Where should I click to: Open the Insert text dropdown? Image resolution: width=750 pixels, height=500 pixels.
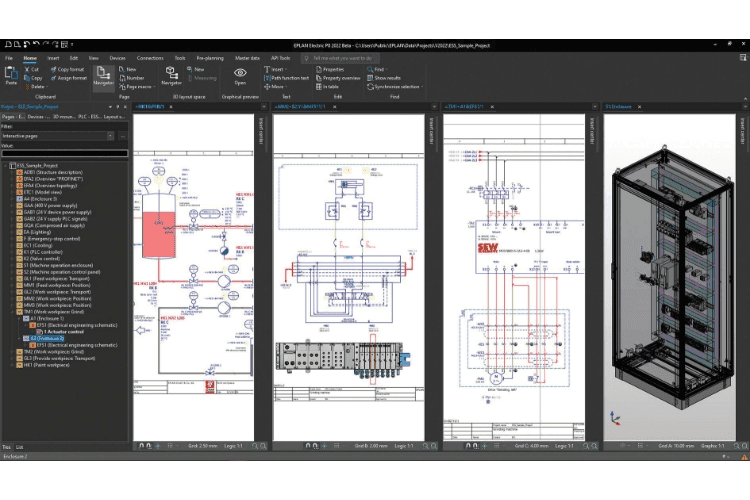(x=276, y=69)
